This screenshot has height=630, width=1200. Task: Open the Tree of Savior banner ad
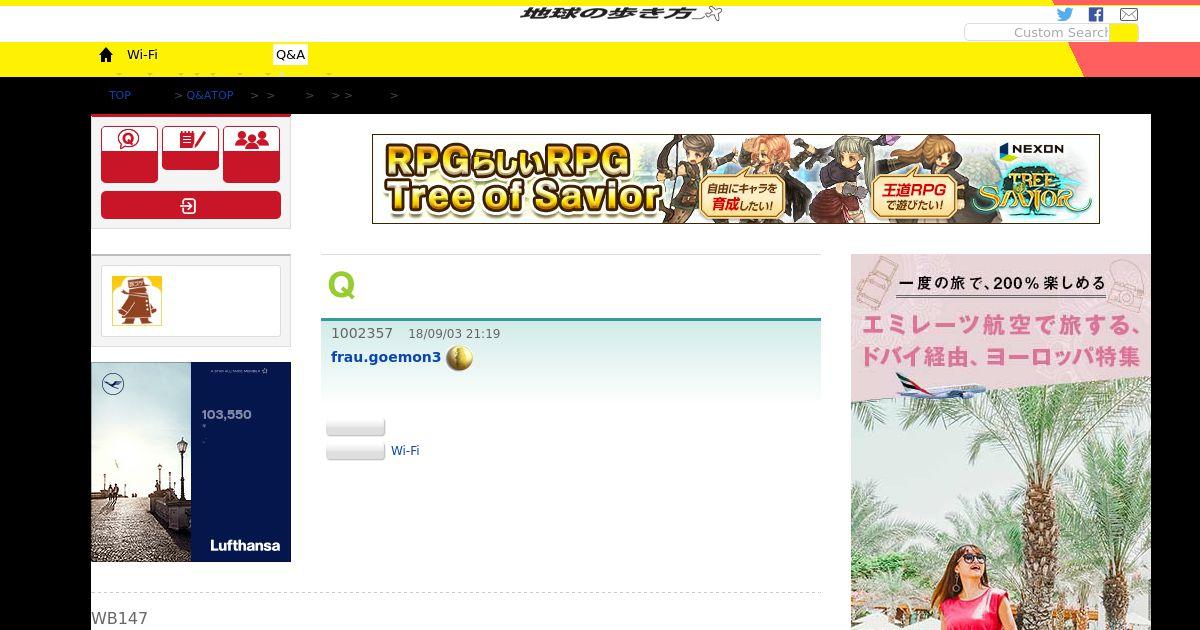pos(736,179)
